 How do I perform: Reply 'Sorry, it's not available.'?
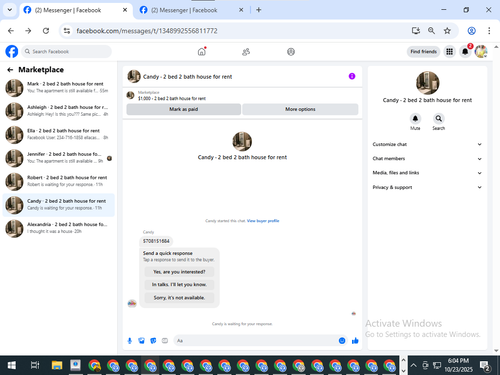[x=179, y=298]
